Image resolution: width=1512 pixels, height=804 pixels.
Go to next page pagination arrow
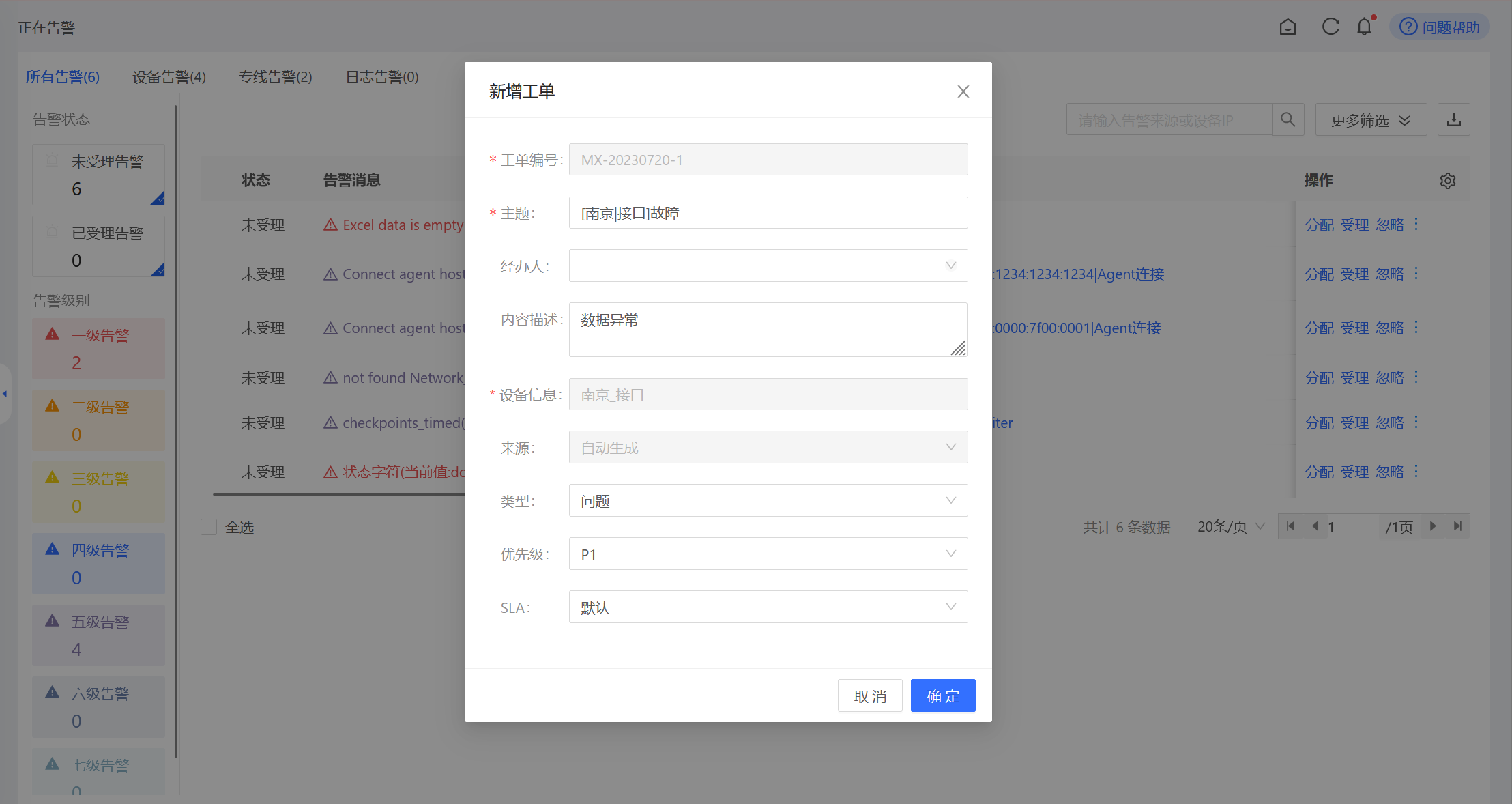(1433, 526)
